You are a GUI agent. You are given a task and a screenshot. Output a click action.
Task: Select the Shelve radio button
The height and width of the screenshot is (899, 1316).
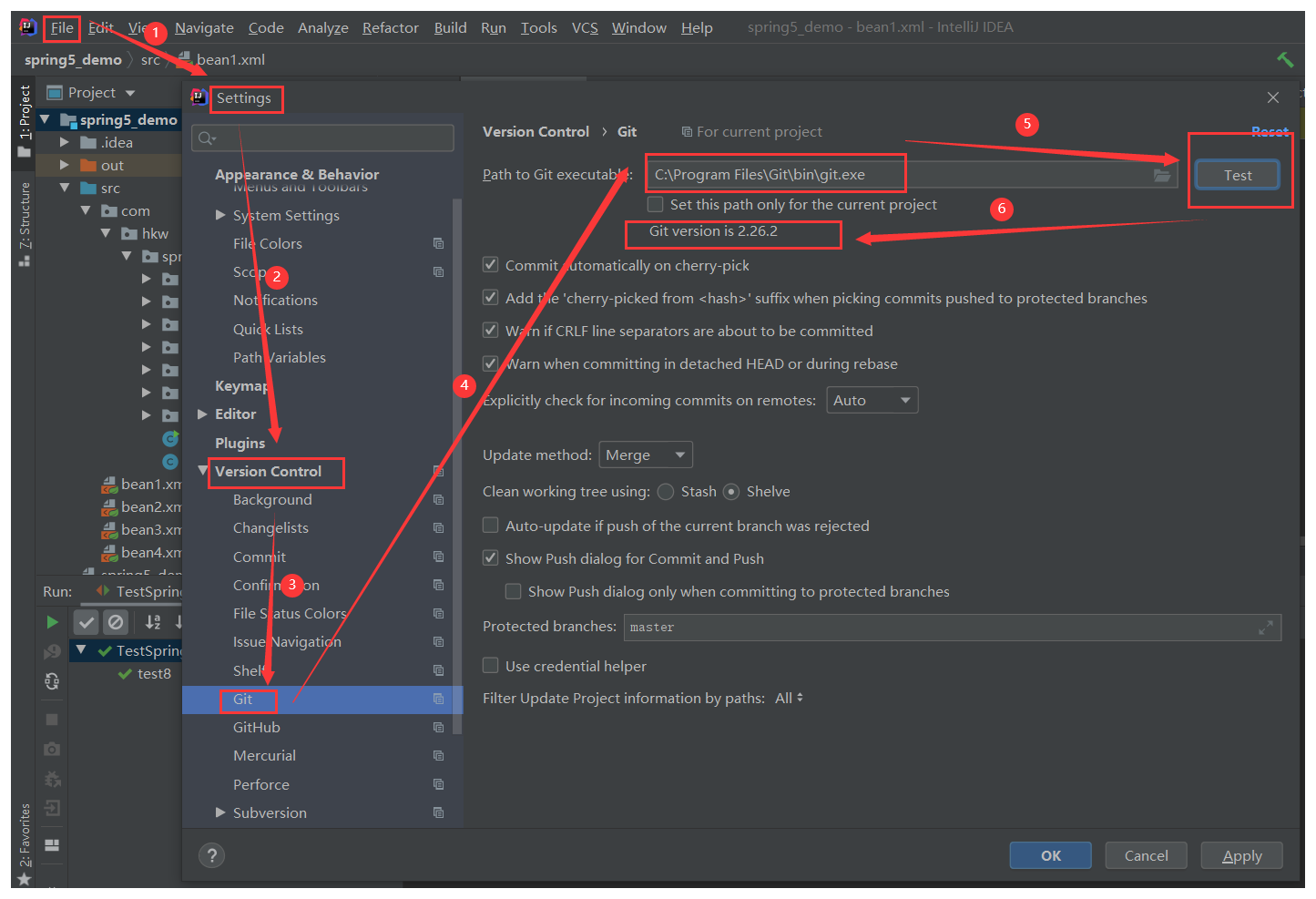(731, 492)
